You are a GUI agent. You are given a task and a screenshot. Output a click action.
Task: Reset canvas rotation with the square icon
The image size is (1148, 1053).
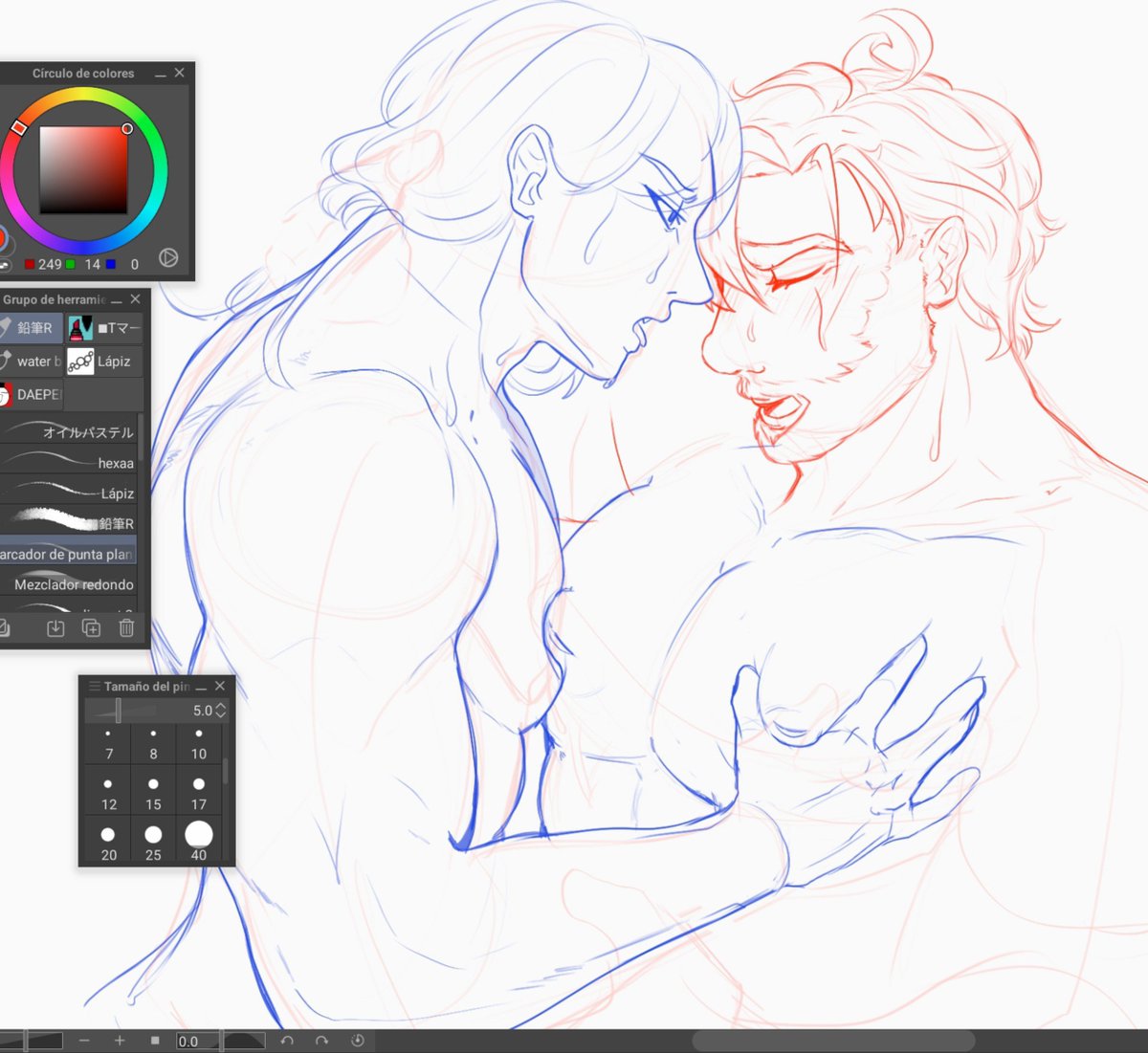click(155, 1041)
